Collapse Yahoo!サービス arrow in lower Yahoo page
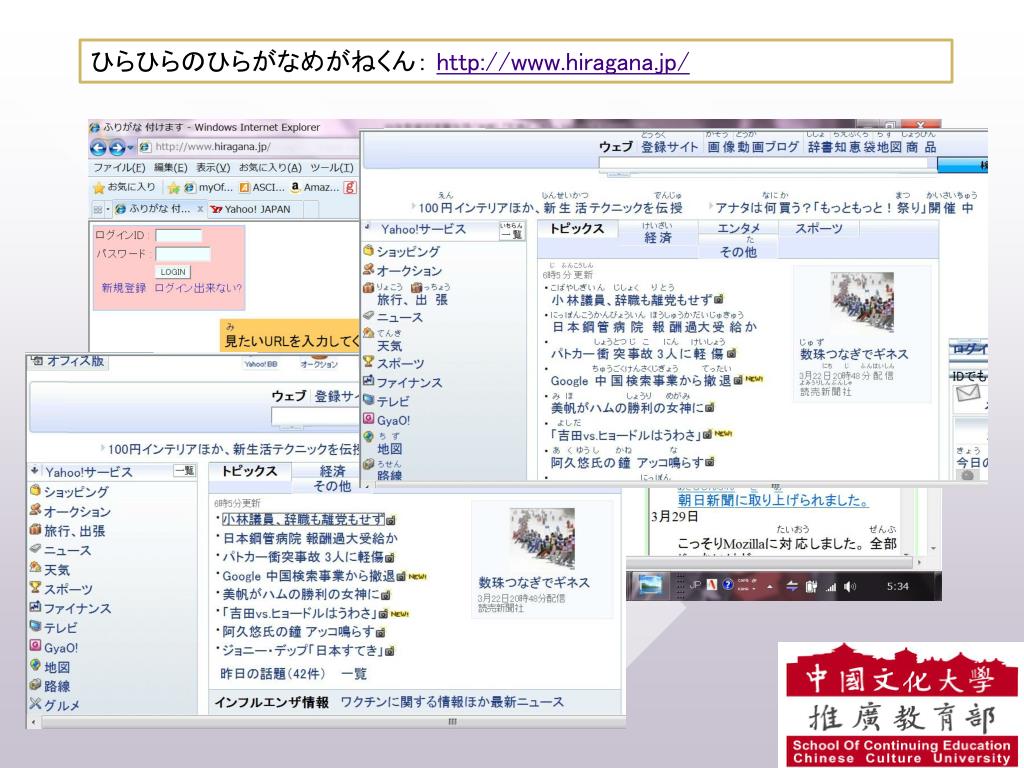 click(x=35, y=470)
